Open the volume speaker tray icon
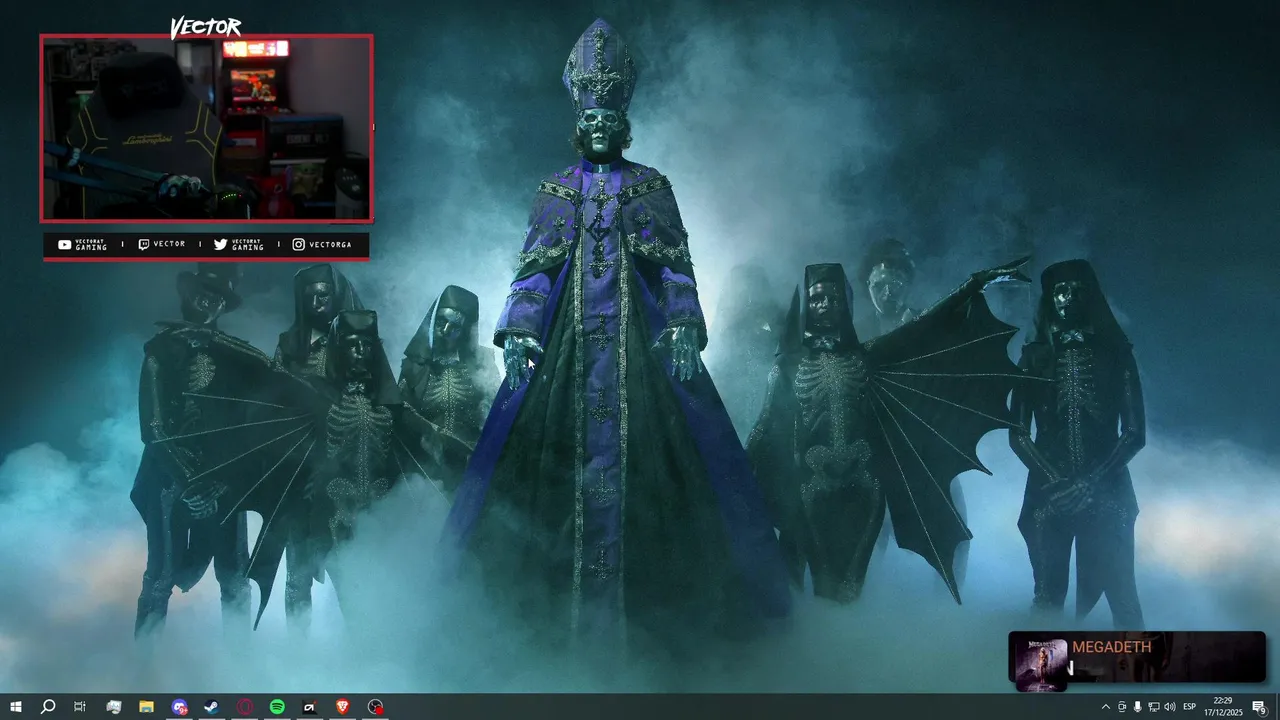1280x720 pixels. [x=1170, y=707]
